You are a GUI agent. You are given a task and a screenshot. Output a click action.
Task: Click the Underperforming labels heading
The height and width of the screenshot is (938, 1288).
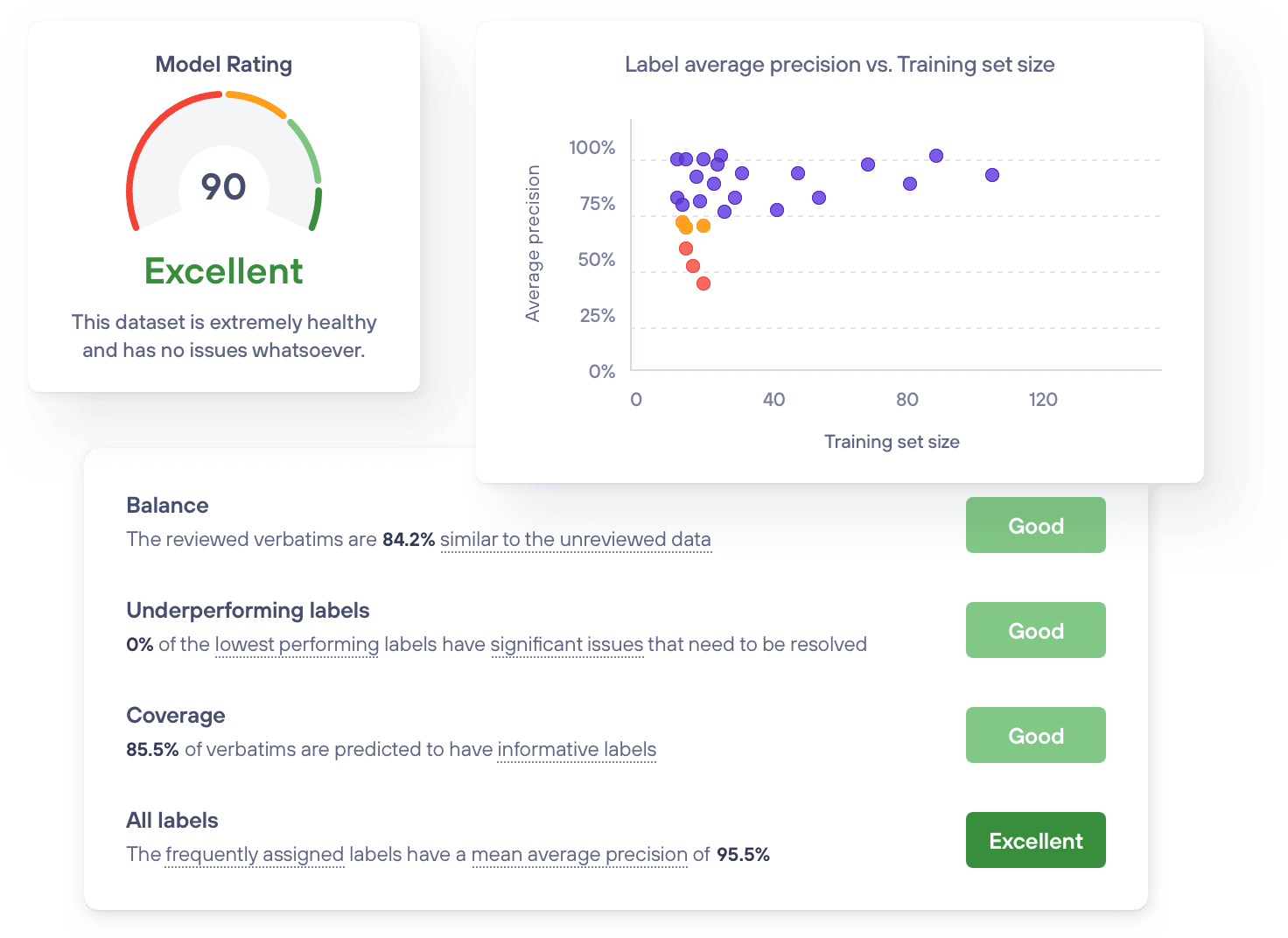[x=248, y=611]
